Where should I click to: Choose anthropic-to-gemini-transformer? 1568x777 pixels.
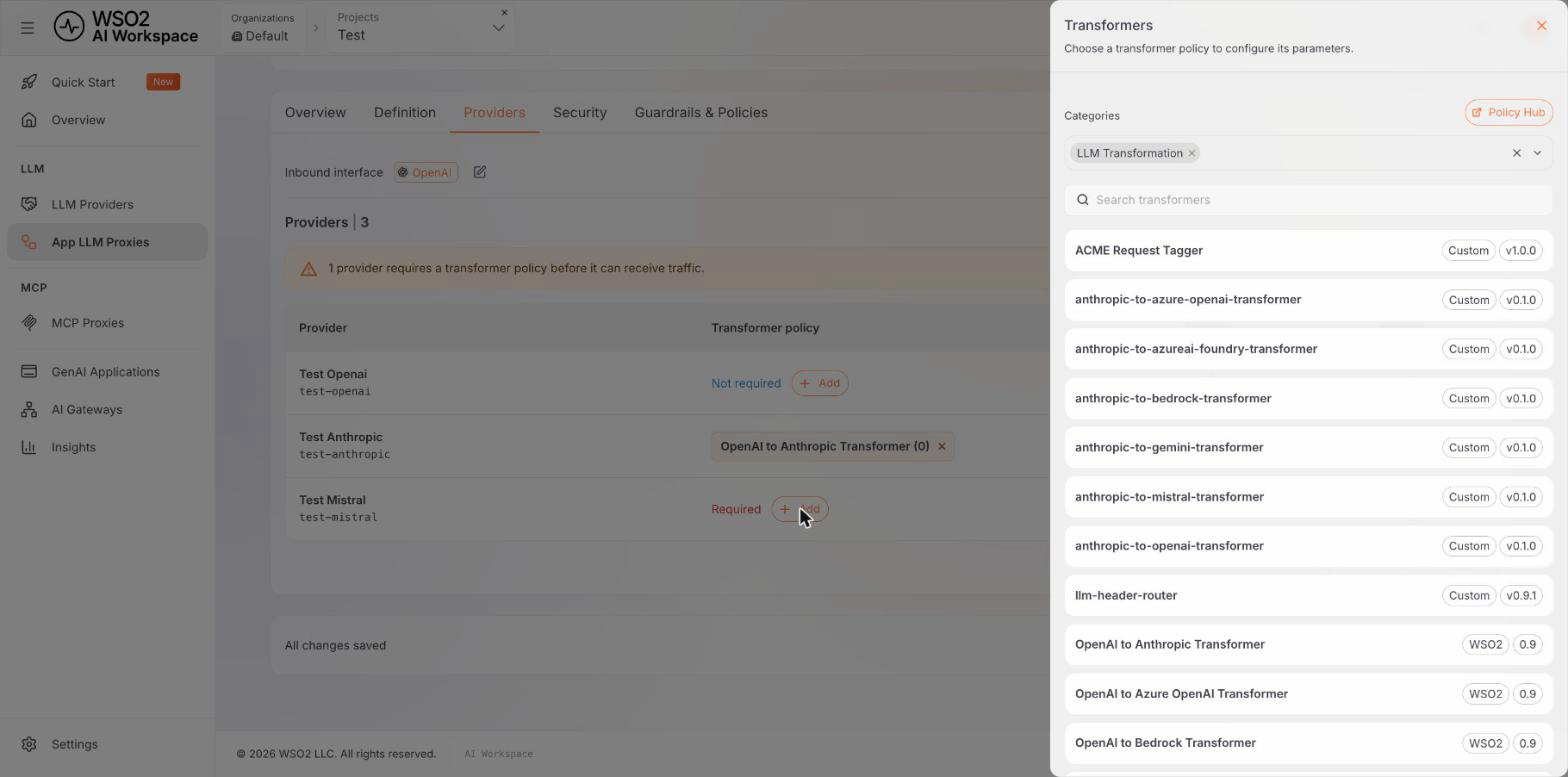1308,447
